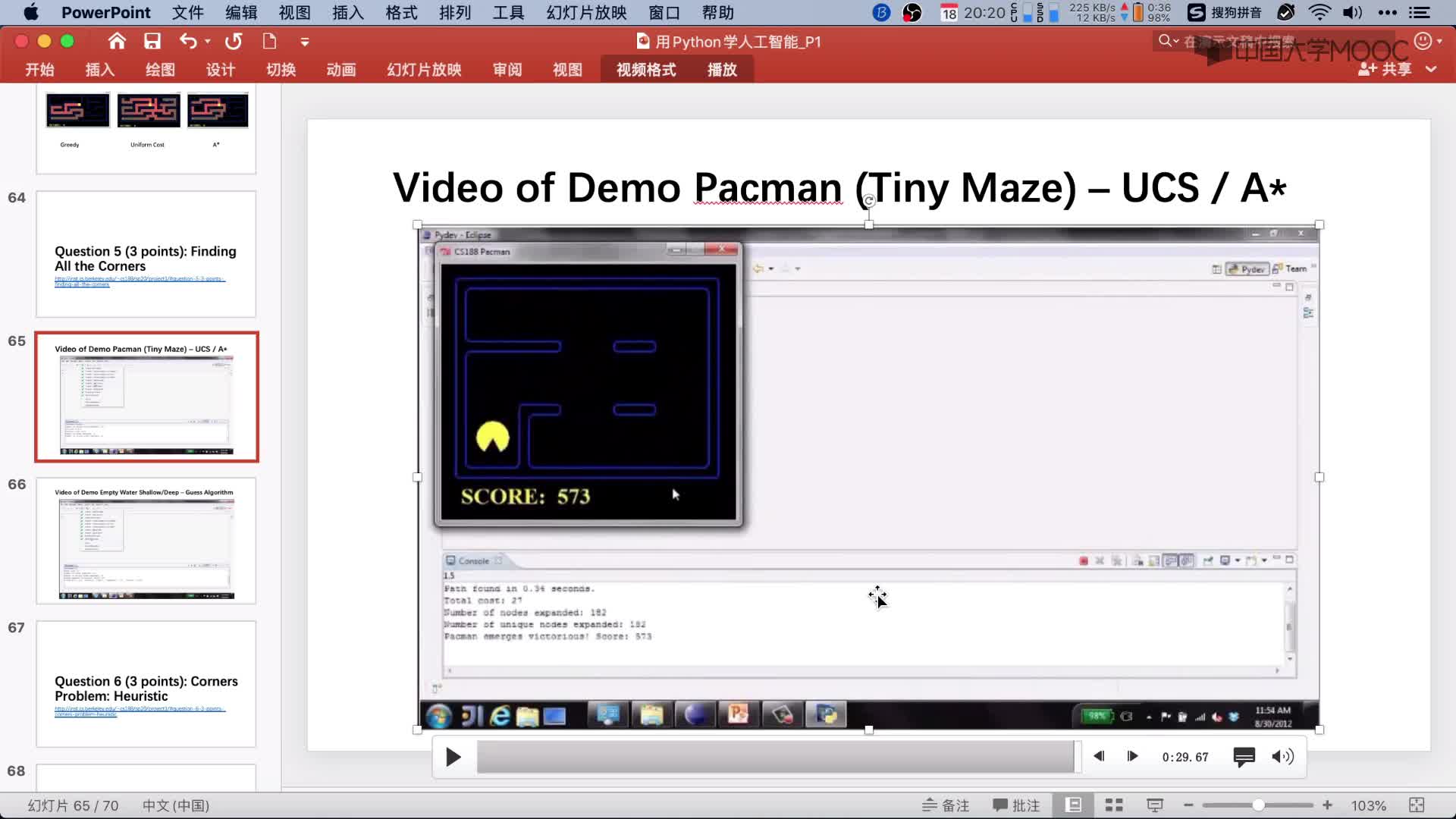1456x819 pixels.
Task: Save the presentation with floppy icon
Action: click(x=152, y=41)
